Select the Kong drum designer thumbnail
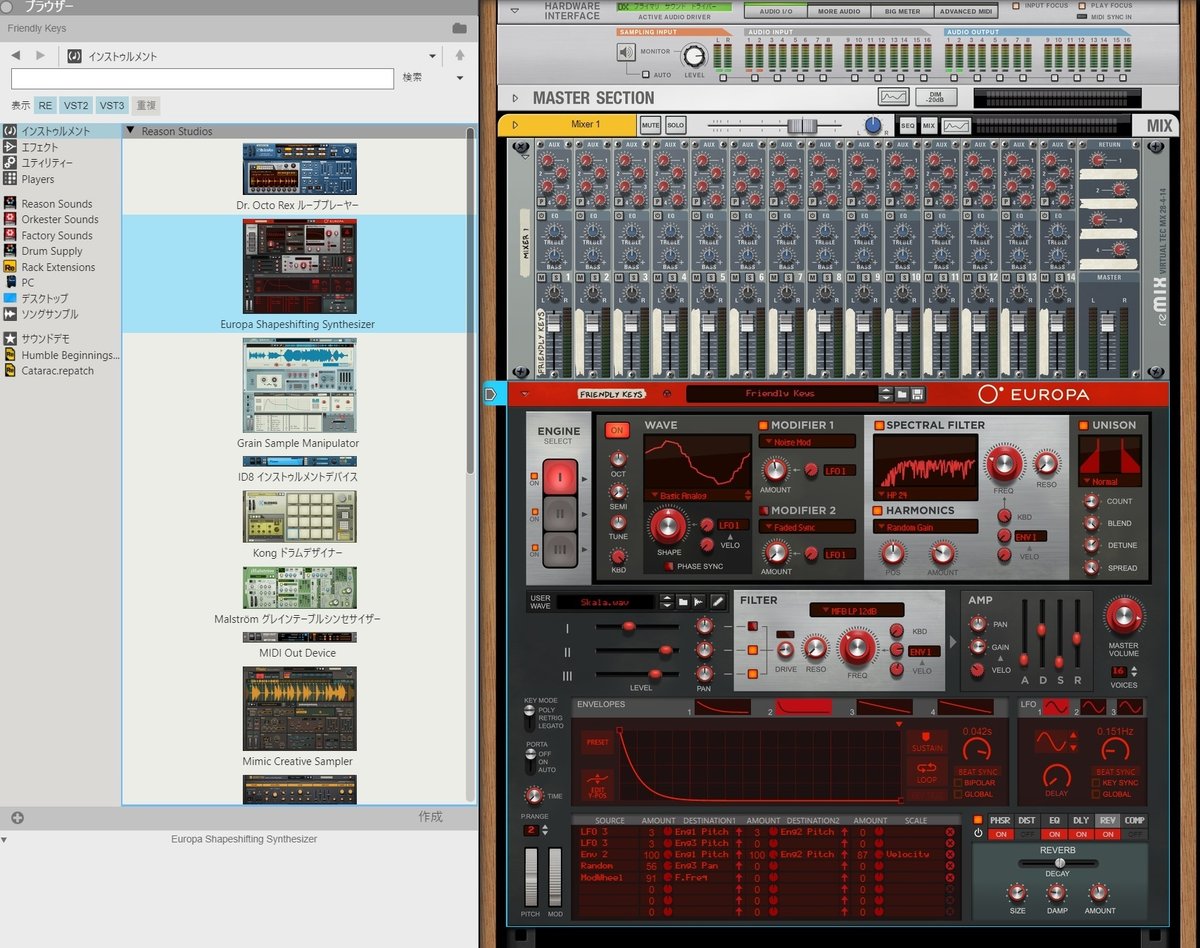1200x948 pixels. pos(298,516)
